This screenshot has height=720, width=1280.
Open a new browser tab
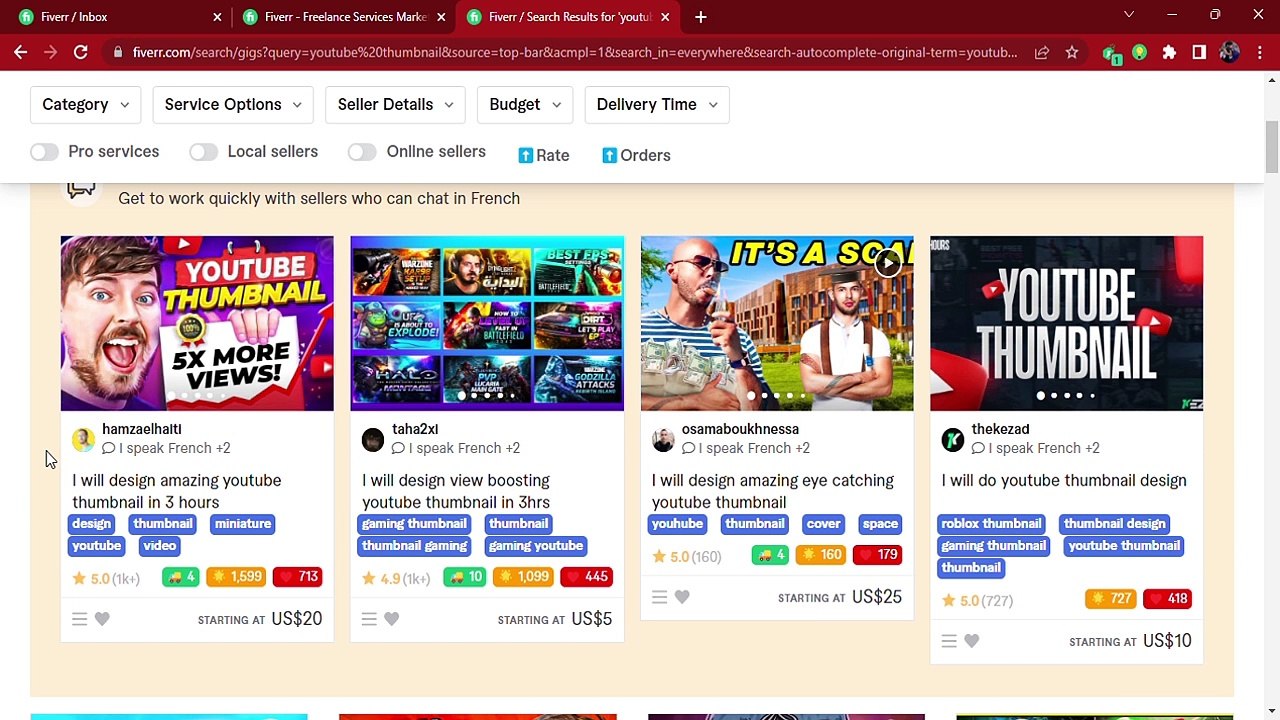(x=701, y=17)
